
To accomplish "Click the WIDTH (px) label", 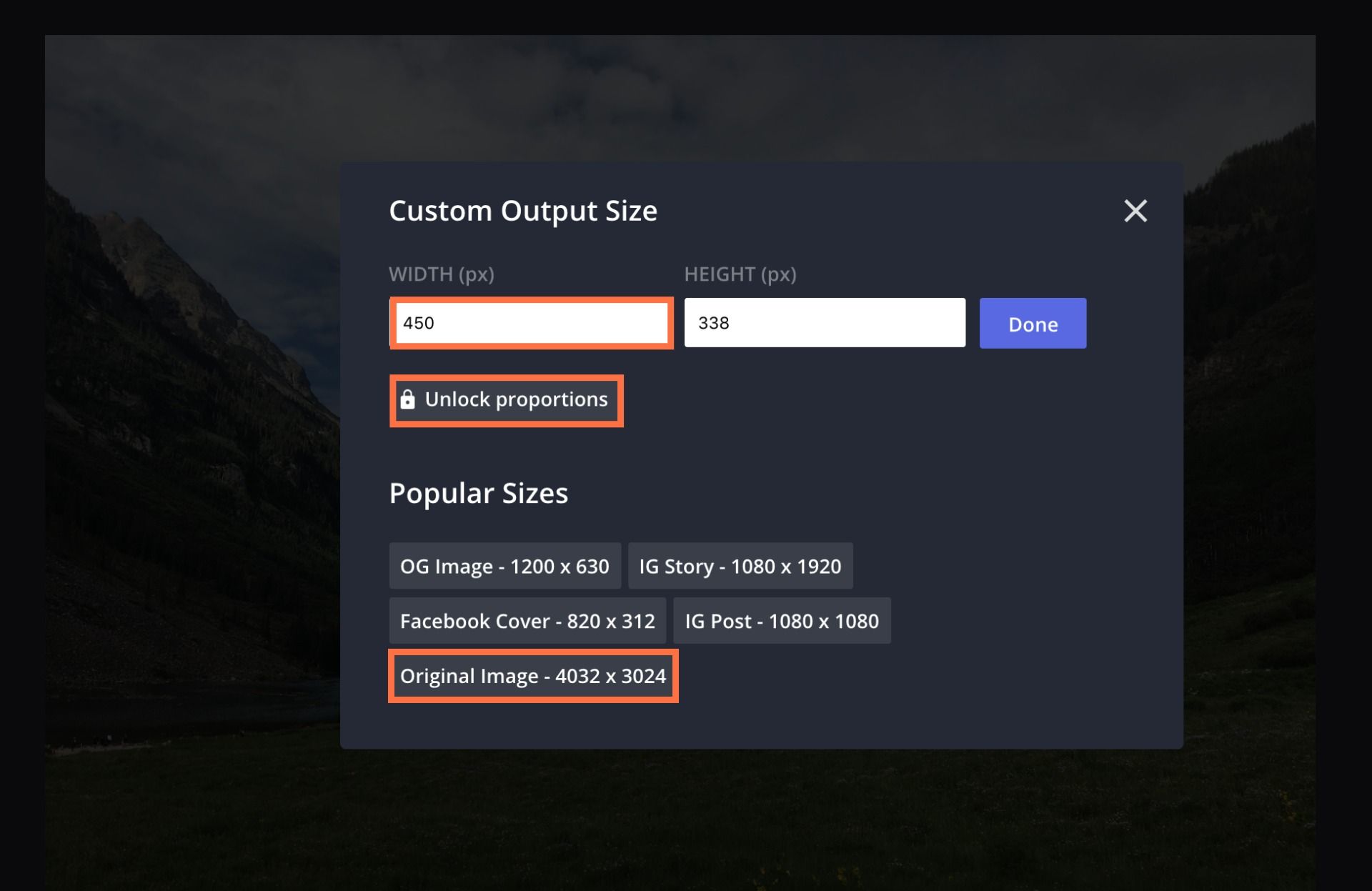I will [x=441, y=274].
